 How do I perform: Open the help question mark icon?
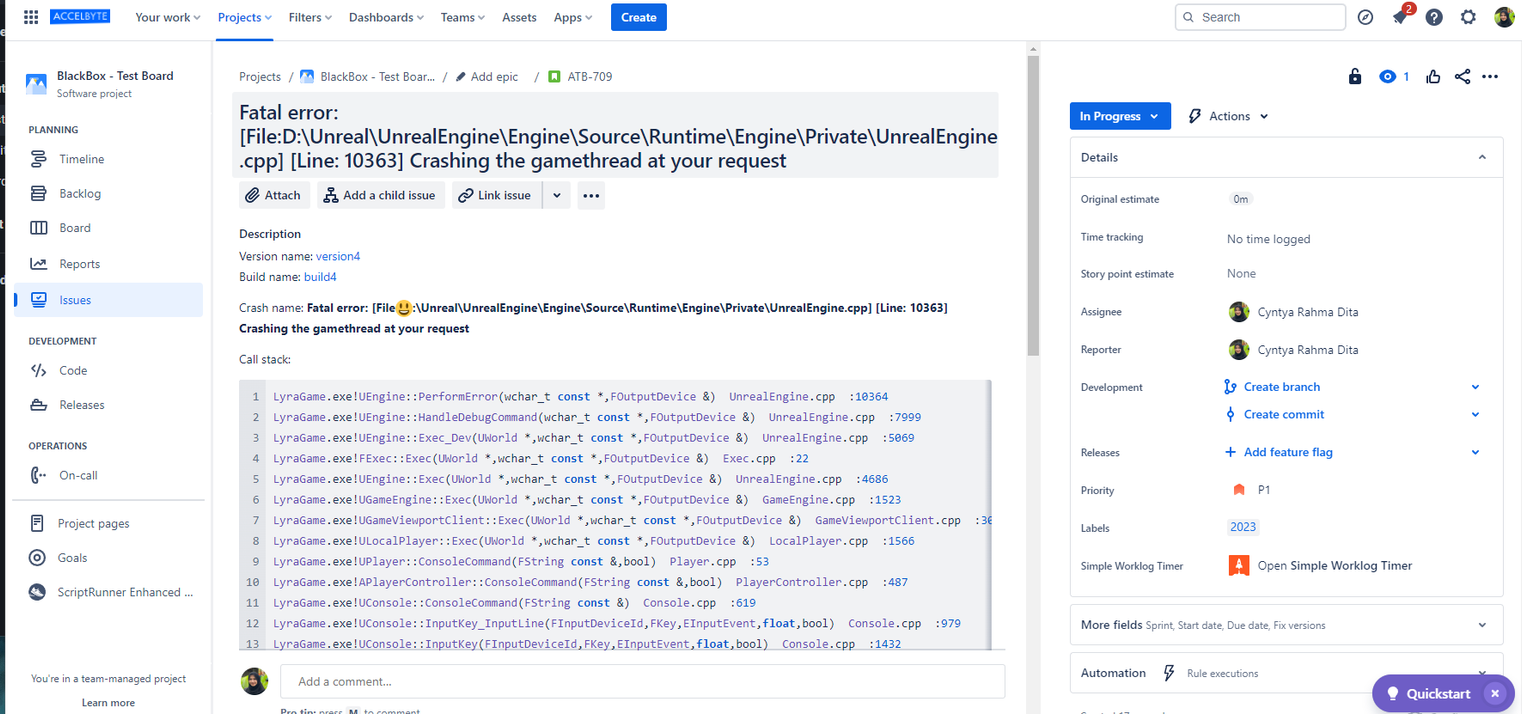click(x=1434, y=17)
